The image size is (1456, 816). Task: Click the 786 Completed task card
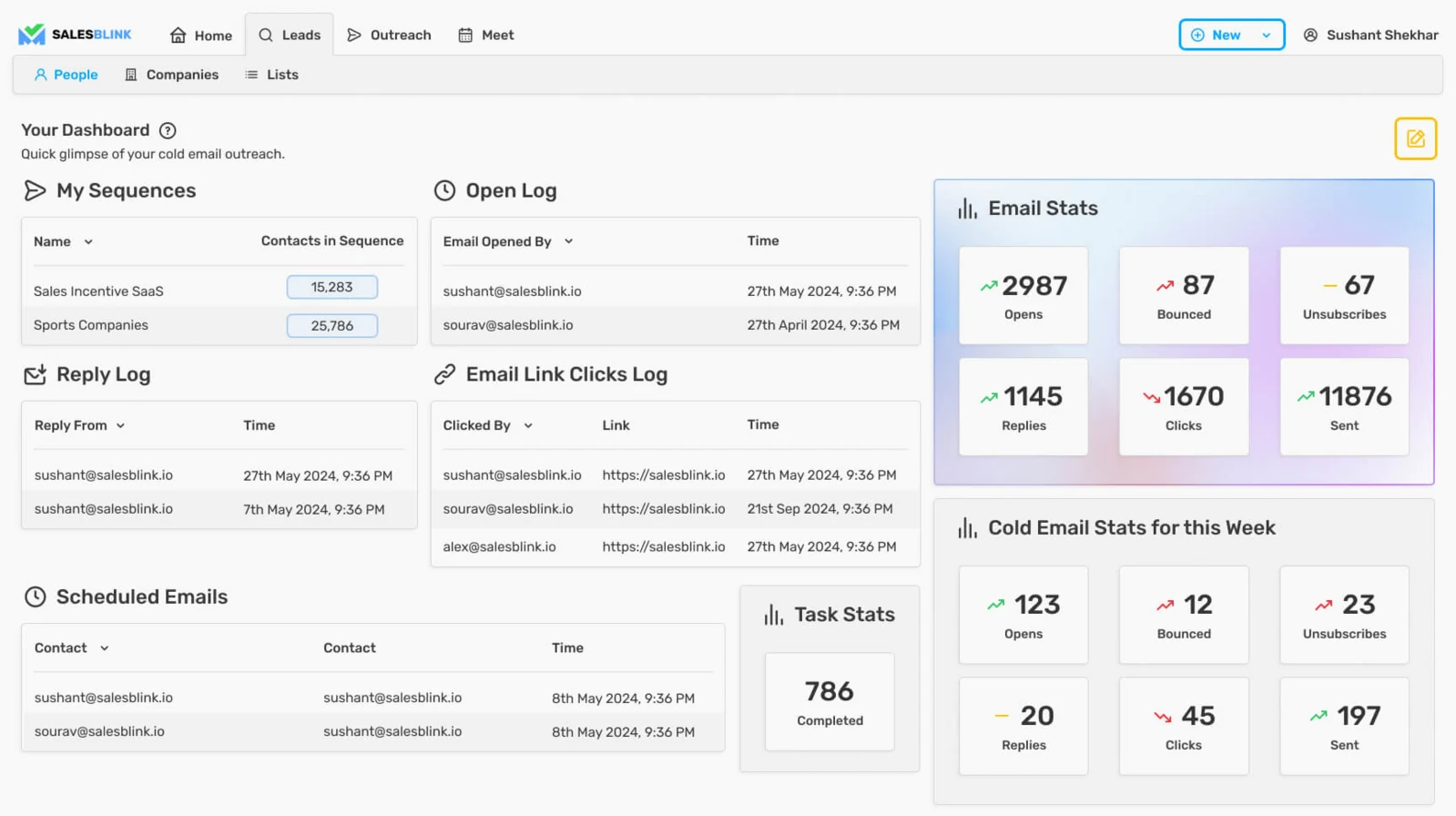[x=830, y=701]
